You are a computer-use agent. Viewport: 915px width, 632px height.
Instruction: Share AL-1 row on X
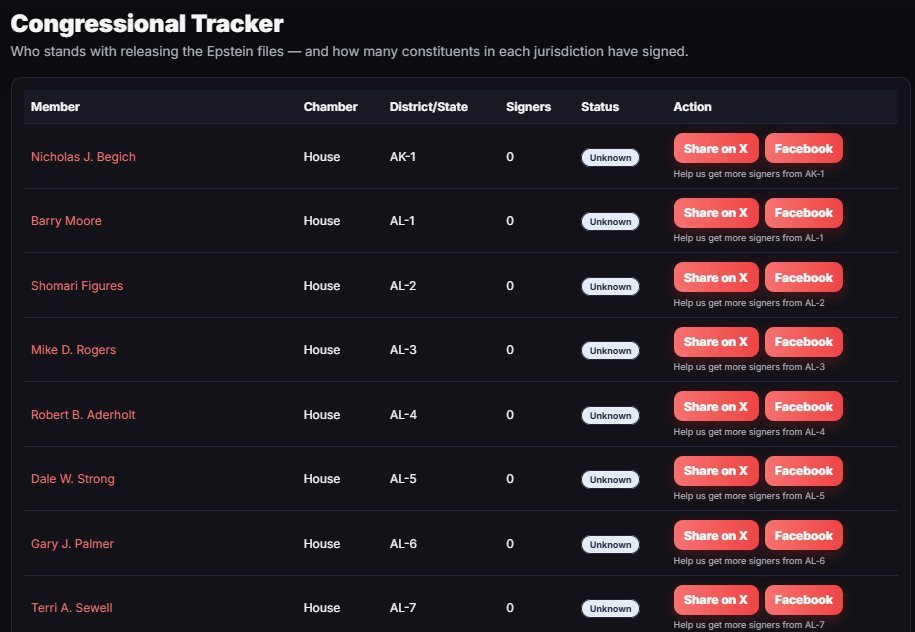pyautogui.click(x=716, y=213)
